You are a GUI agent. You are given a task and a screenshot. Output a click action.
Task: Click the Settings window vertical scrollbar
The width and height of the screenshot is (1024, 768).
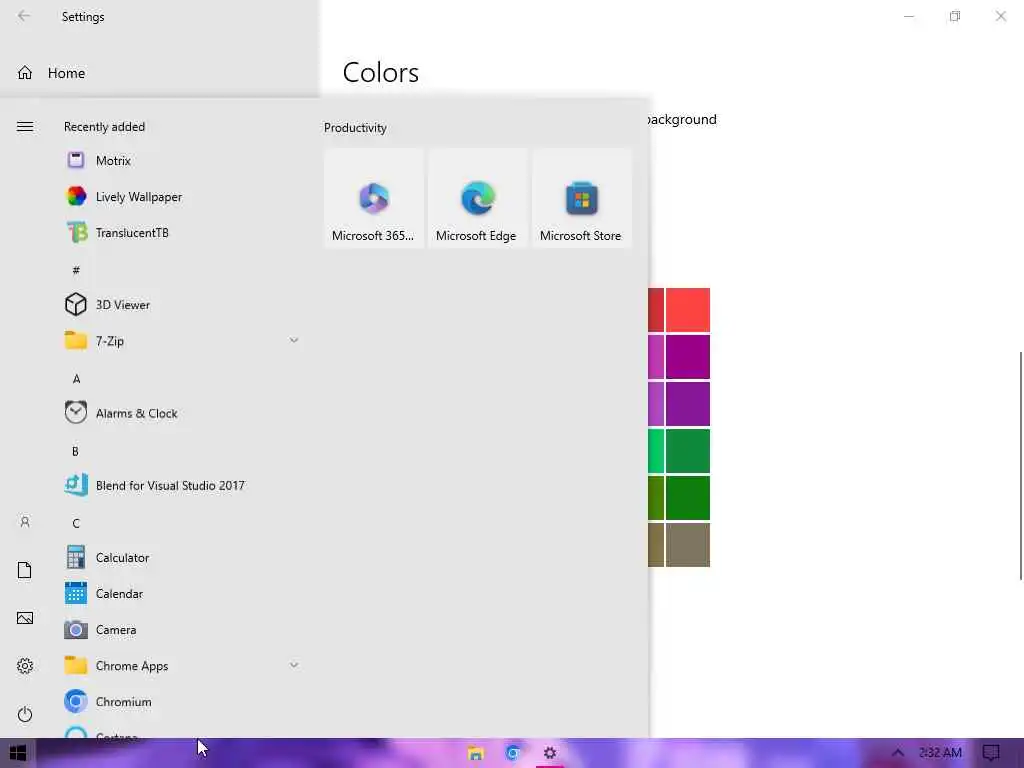coord(1021,465)
